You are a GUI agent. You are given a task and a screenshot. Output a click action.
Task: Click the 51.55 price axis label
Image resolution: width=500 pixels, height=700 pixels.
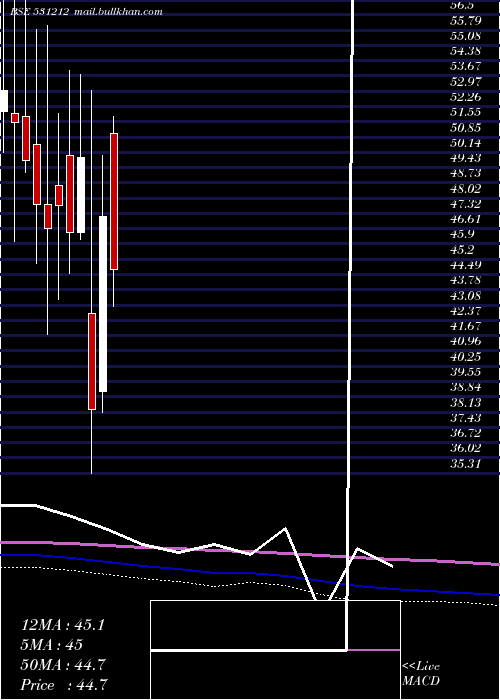point(466,112)
